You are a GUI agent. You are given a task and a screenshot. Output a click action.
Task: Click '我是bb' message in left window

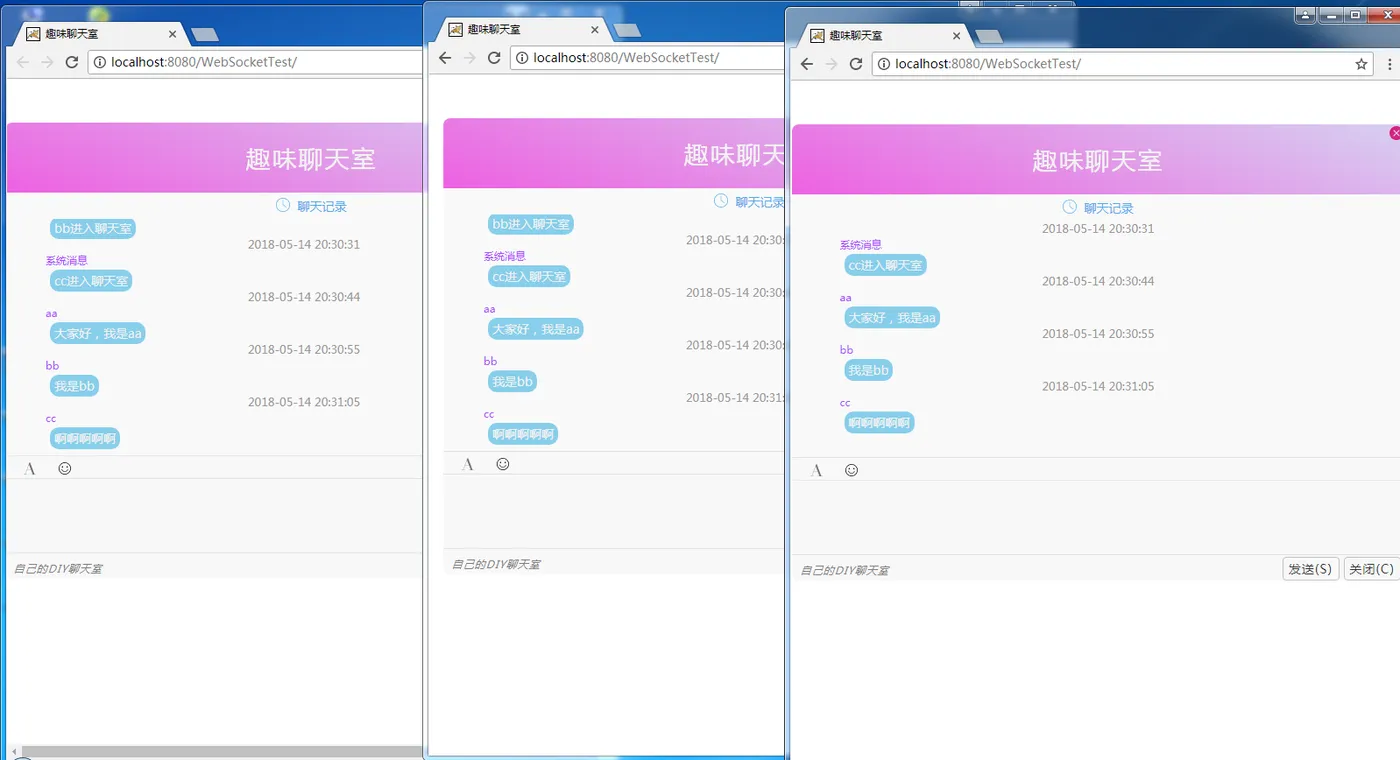point(75,386)
